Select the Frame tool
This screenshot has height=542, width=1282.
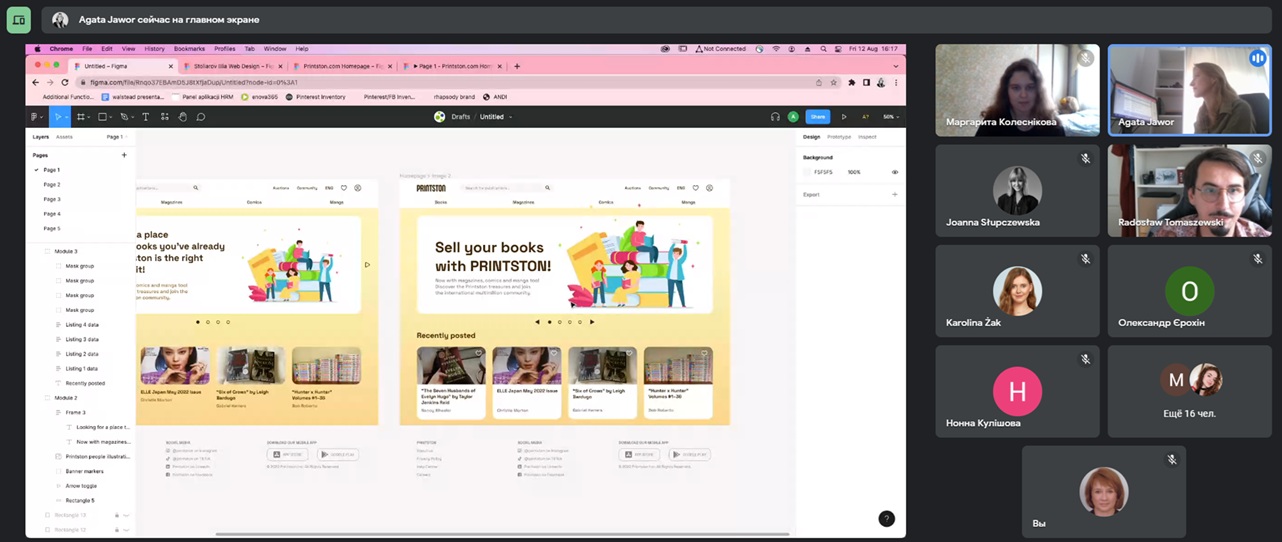pos(80,117)
